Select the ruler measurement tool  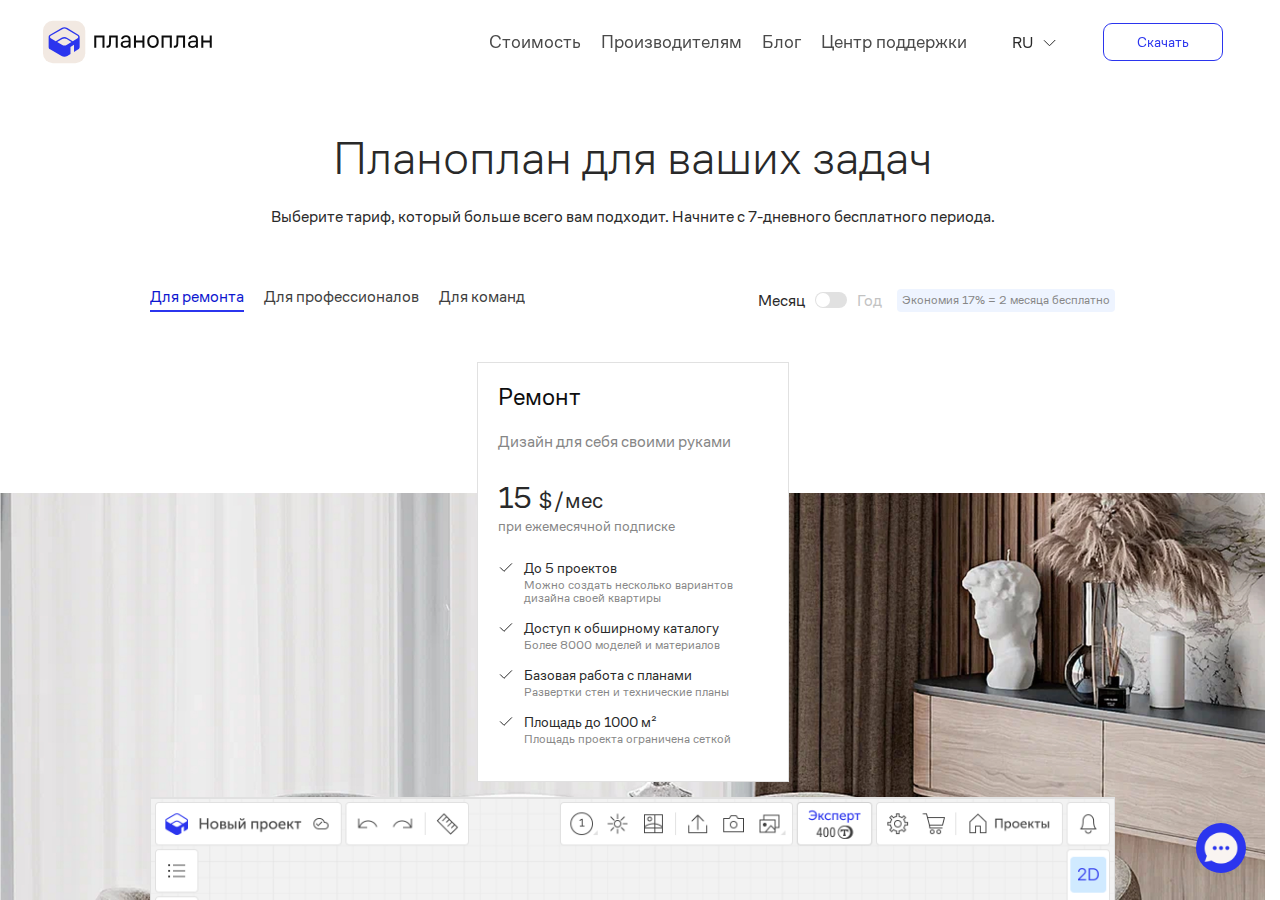447,824
